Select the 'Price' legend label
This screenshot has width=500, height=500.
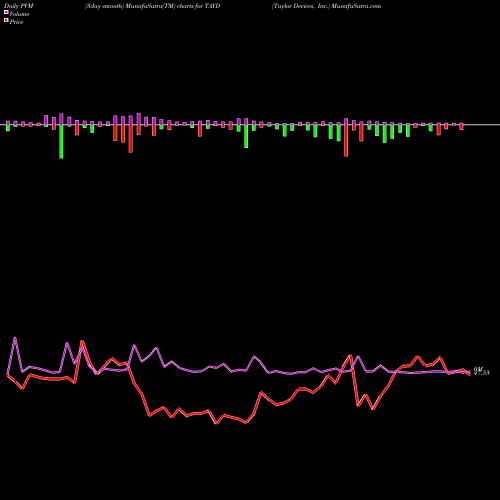click(x=16, y=22)
